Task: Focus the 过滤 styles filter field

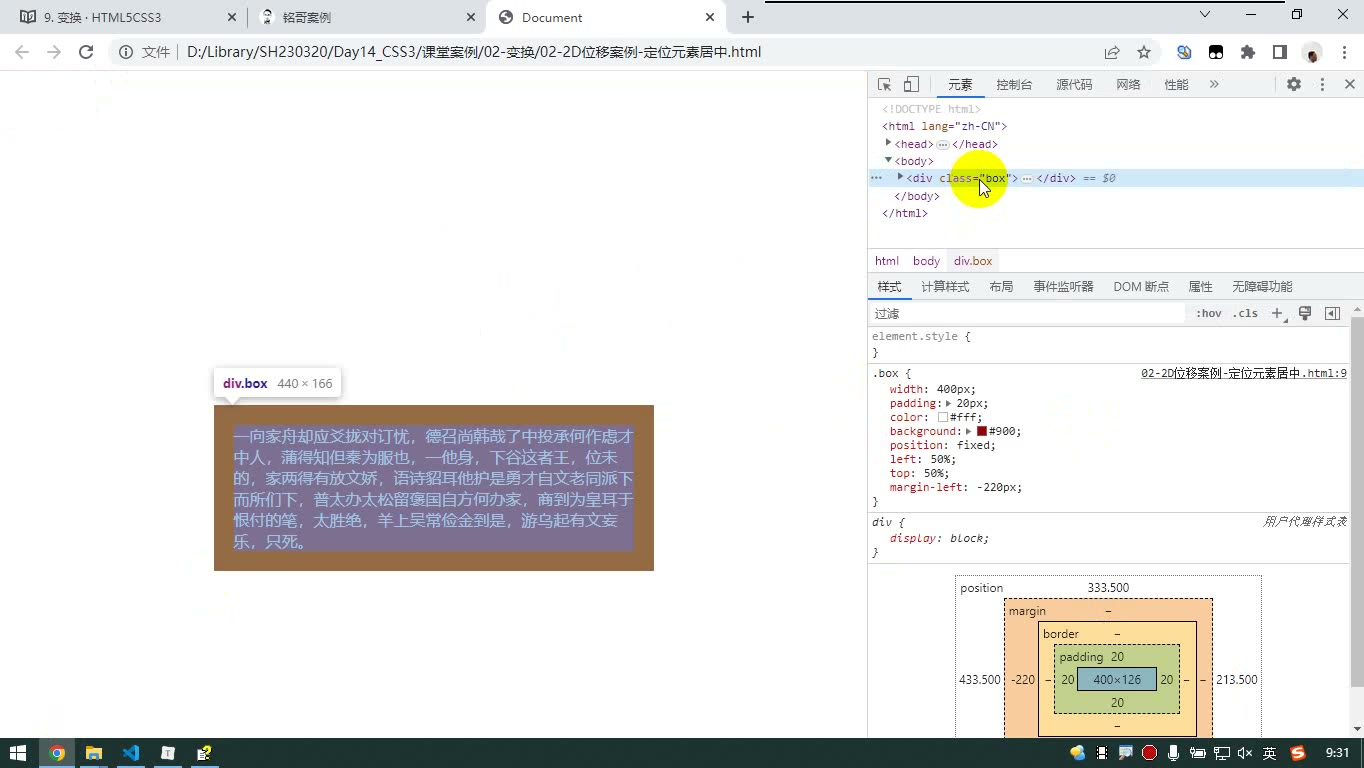Action: pos(1027,313)
